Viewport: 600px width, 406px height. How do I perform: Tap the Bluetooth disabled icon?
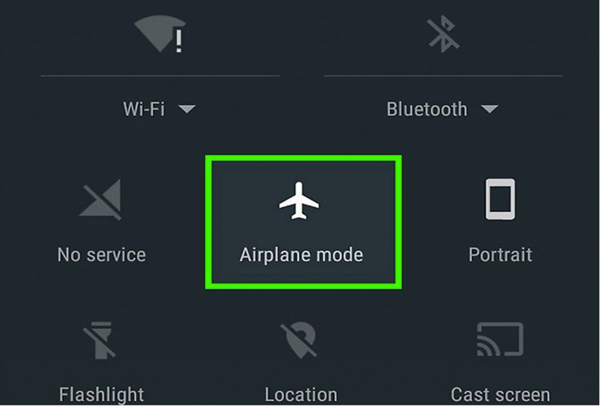[x=443, y=34]
